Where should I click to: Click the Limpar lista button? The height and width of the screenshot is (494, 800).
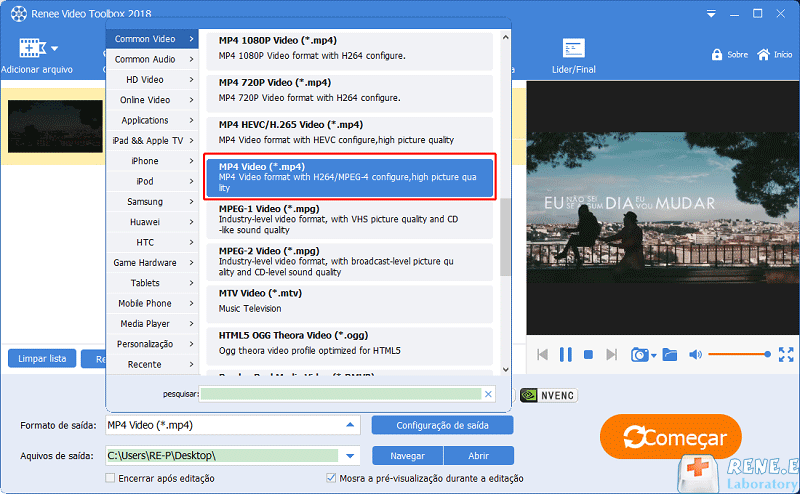(42, 359)
